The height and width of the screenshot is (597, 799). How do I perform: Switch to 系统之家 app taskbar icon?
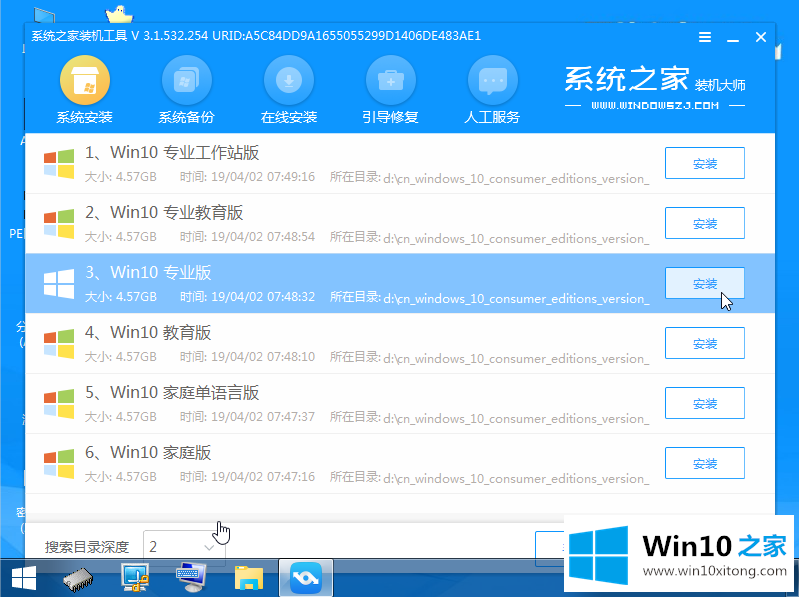coord(306,578)
